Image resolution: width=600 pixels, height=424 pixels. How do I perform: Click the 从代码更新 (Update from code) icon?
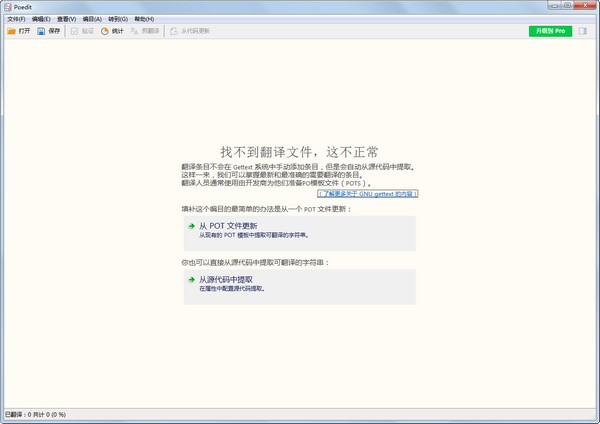174,31
